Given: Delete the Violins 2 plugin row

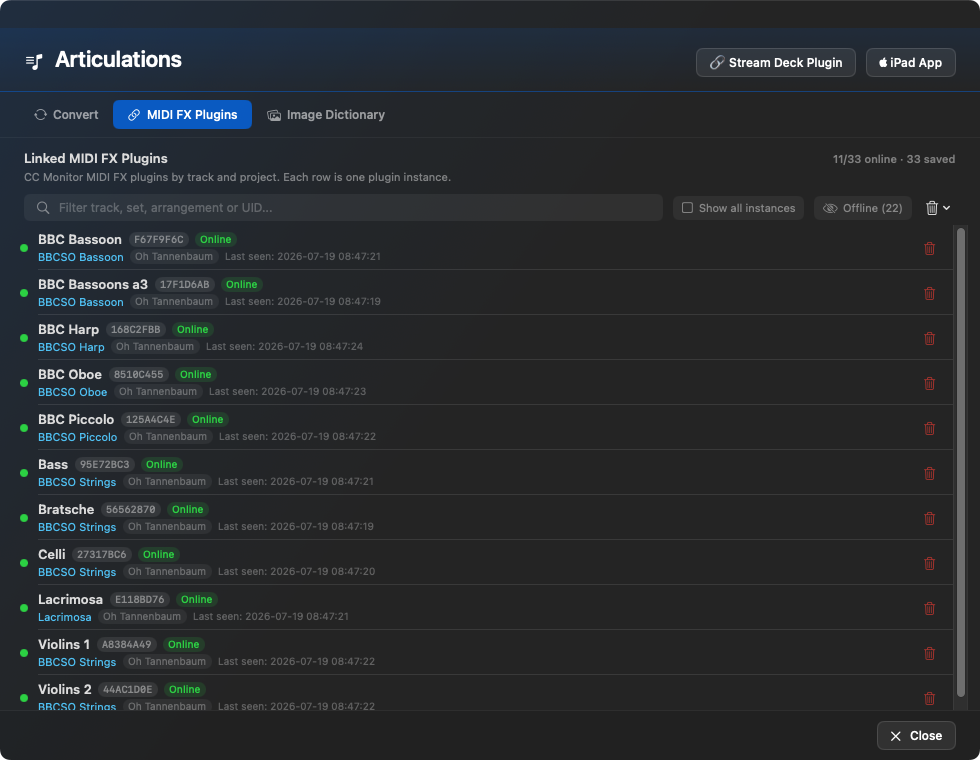Looking at the screenshot, I should [929, 698].
